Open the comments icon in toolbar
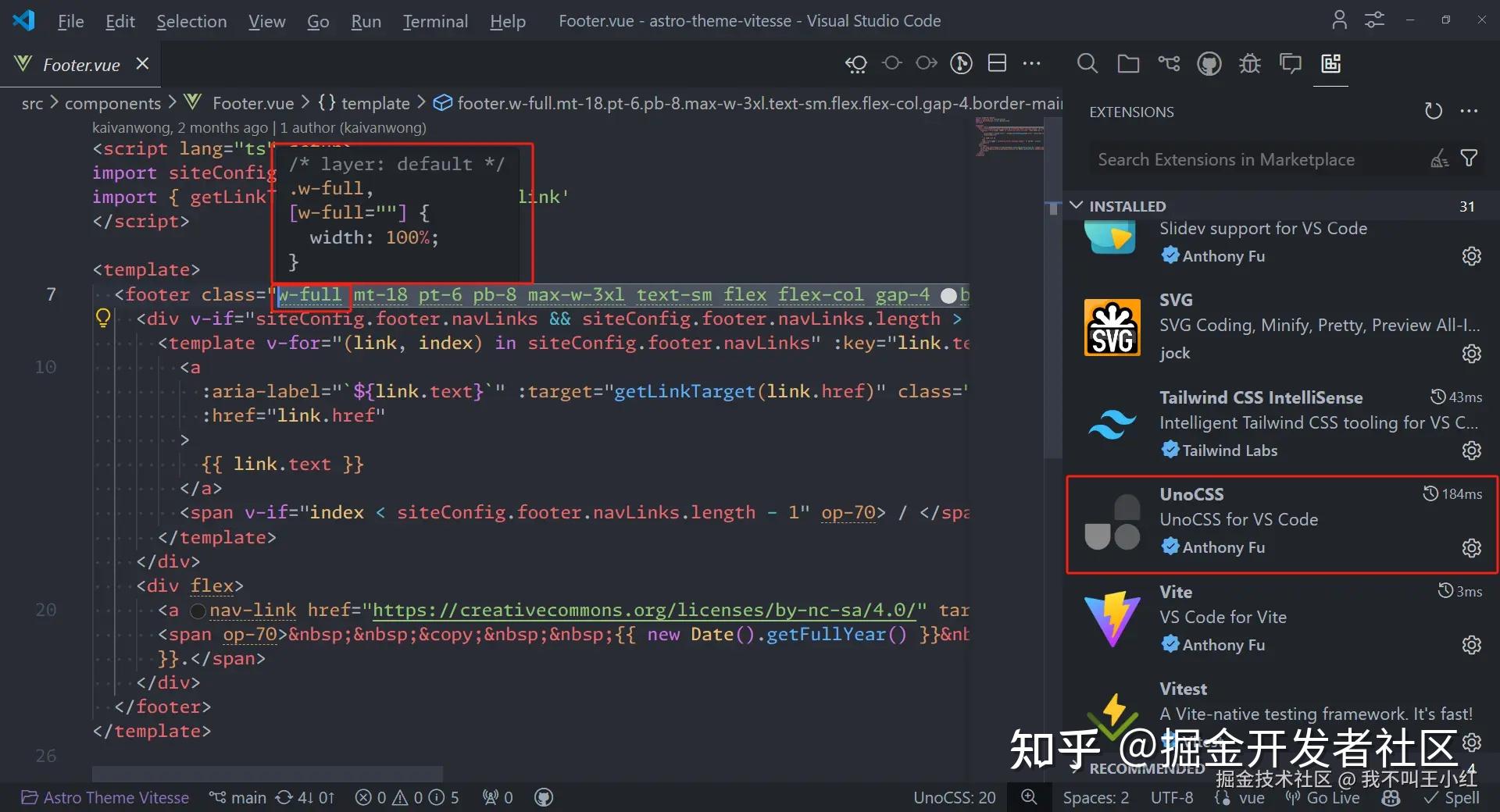1500x812 pixels. (x=1290, y=63)
